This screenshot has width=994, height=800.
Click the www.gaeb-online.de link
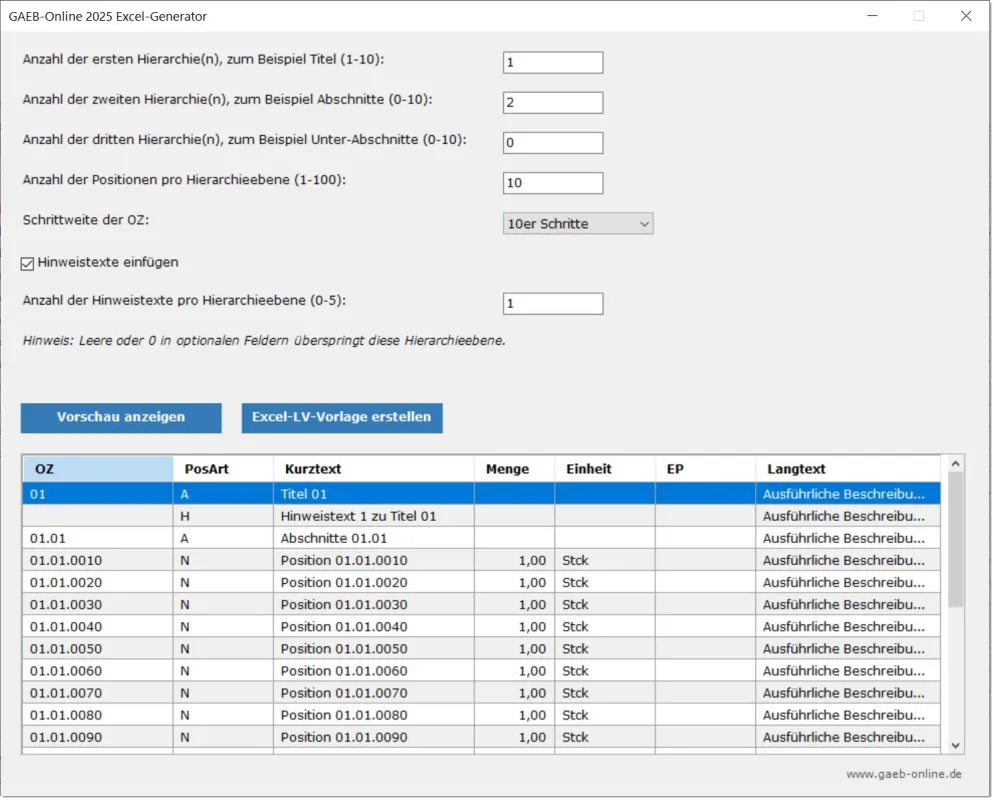pos(903,774)
